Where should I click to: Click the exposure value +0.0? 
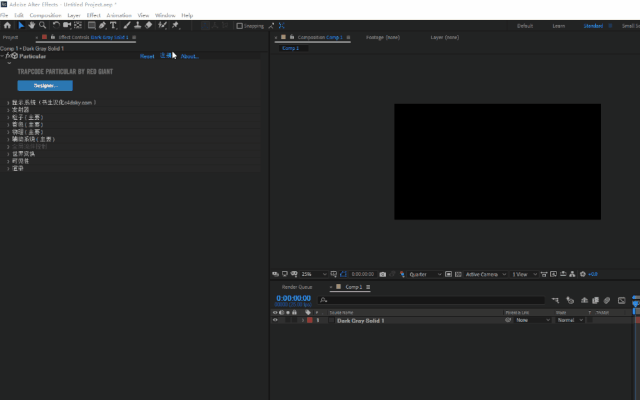(x=593, y=274)
